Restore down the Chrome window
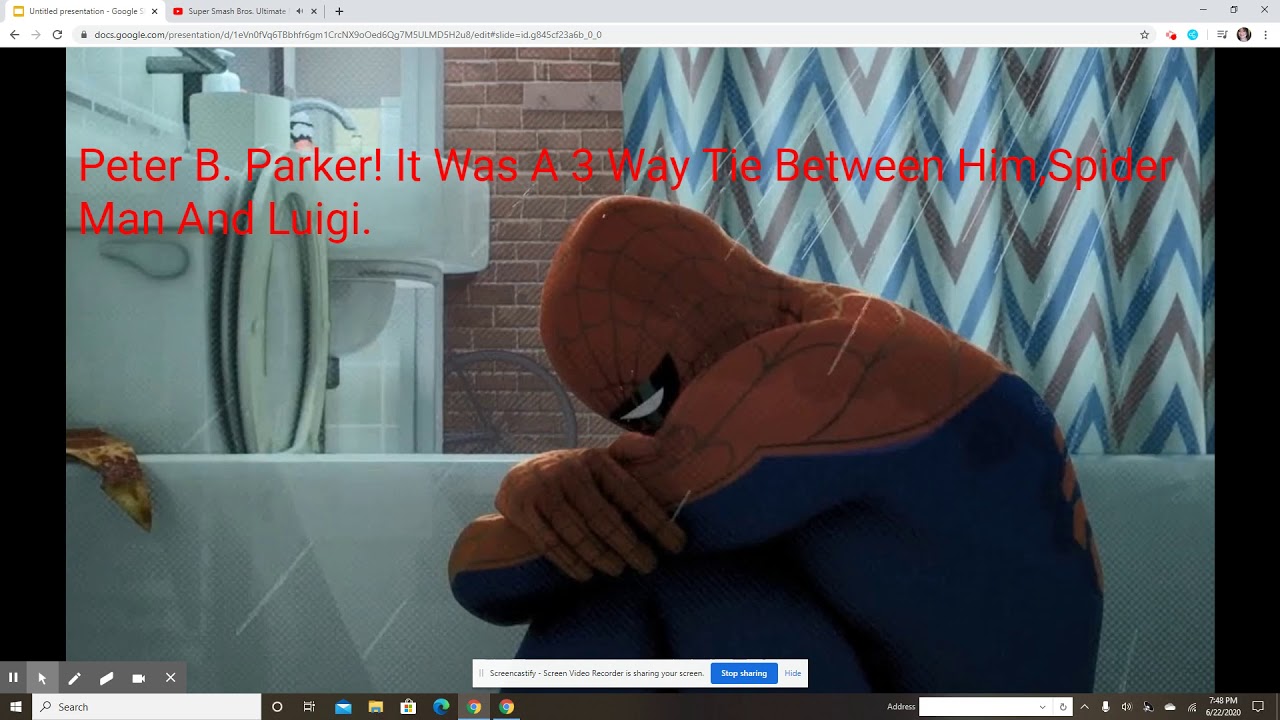1280x720 pixels. (x=1234, y=10)
